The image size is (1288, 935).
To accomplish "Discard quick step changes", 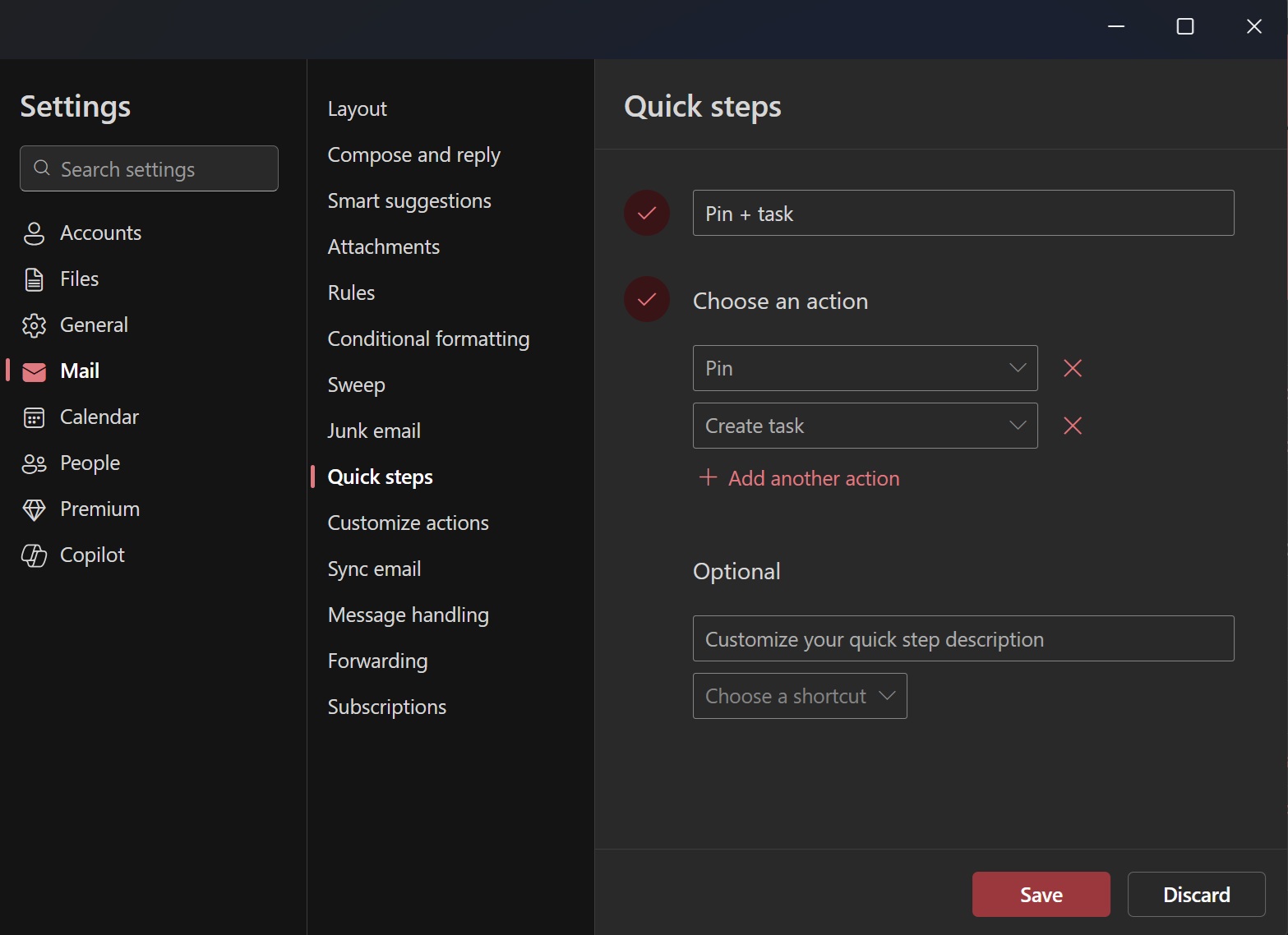I will 1196,894.
